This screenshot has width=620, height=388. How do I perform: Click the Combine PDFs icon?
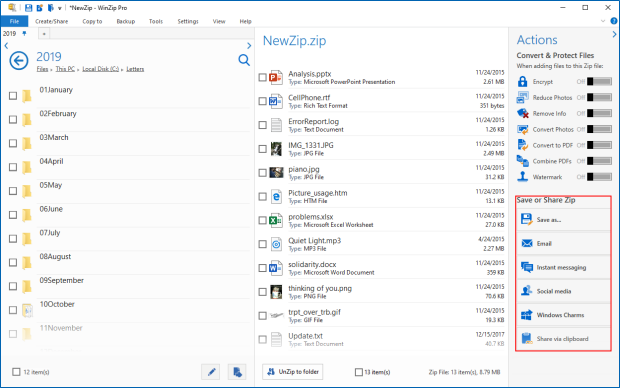[x=523, y=161]
